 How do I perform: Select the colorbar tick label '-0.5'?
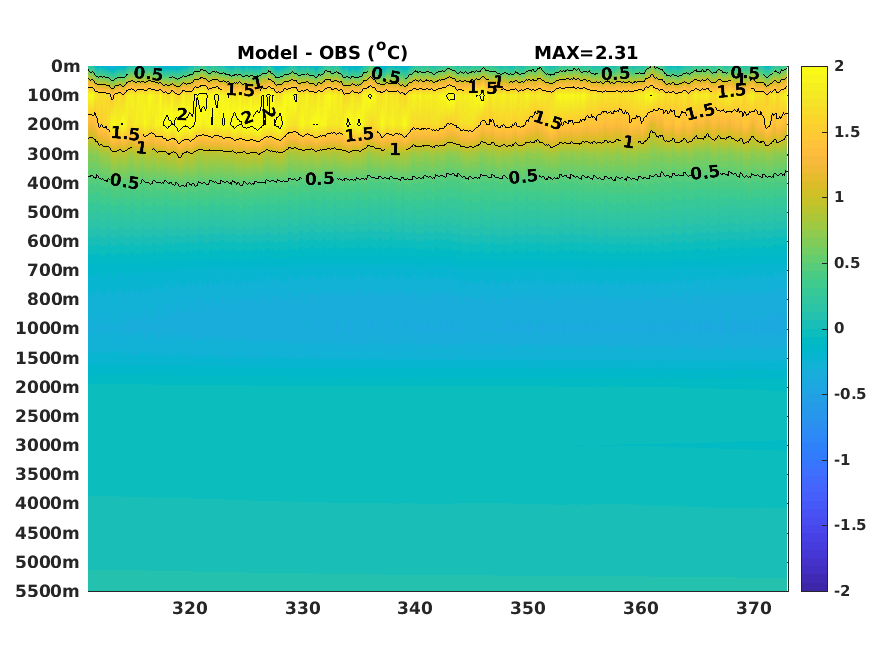tap(850, 394)
